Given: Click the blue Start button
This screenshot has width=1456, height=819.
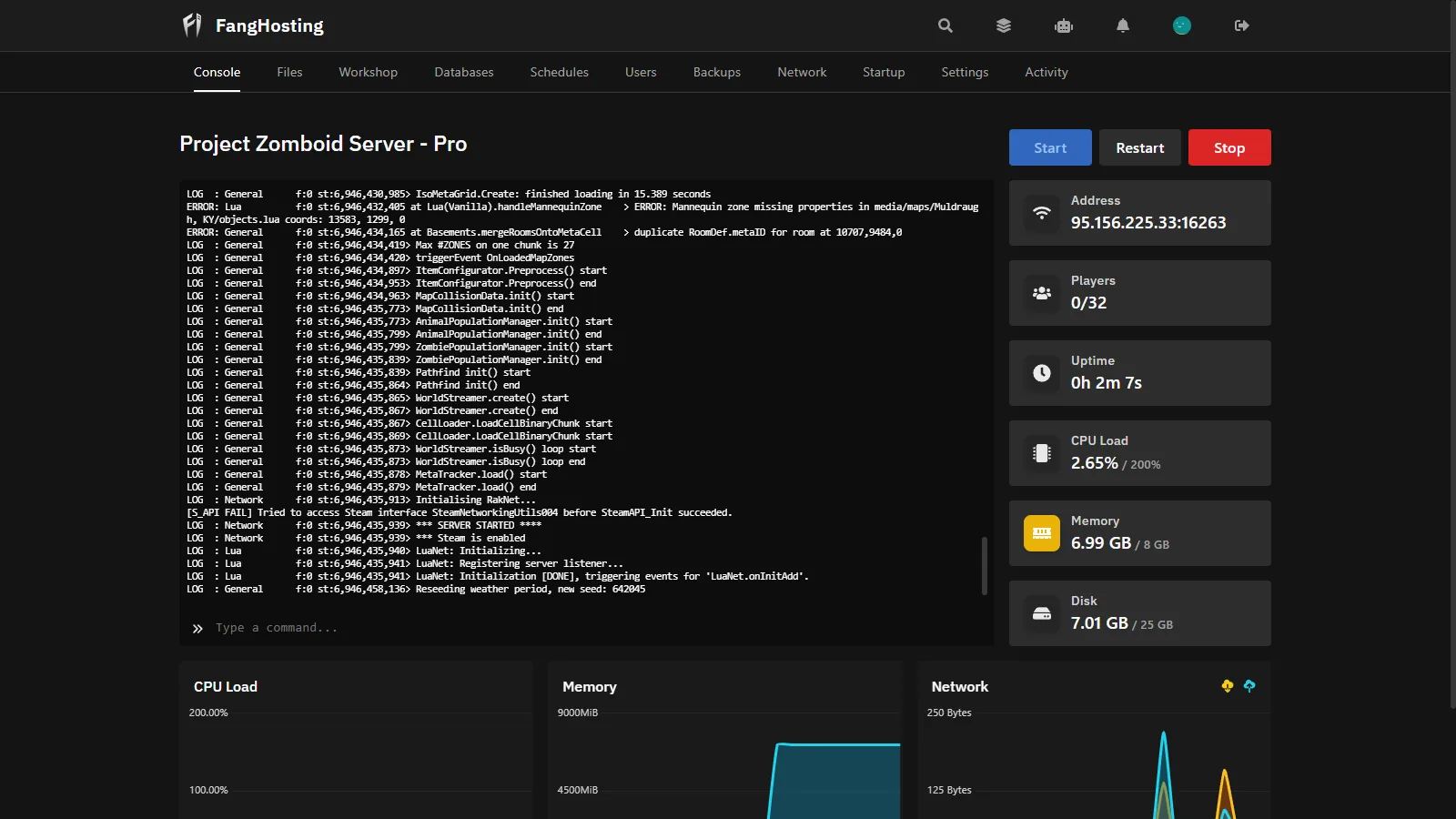Looking at the screenshot, I should [1050, 147].
